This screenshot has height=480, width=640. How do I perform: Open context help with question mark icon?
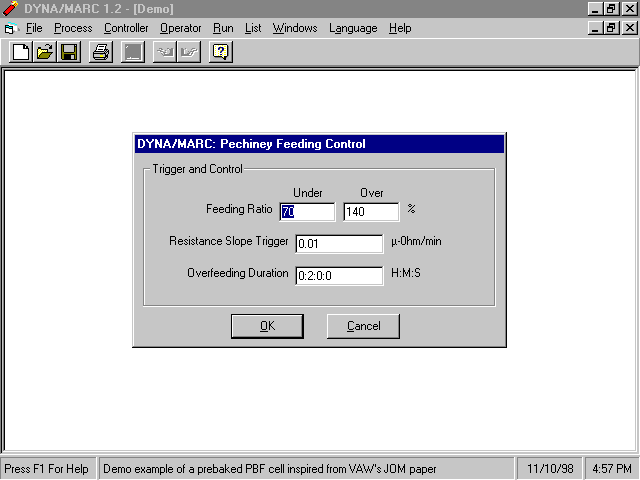[221, 52]
